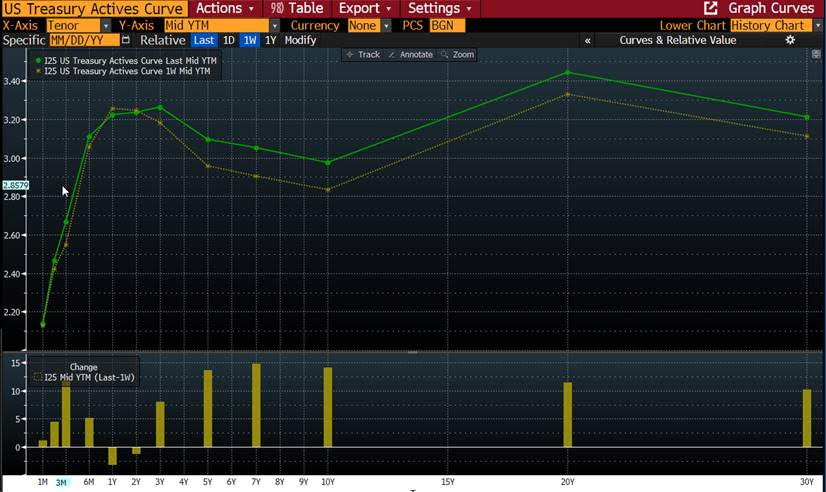Toggle dotted 1W Mid YTM legend entry
826x492 pixels.
(123, 71)
